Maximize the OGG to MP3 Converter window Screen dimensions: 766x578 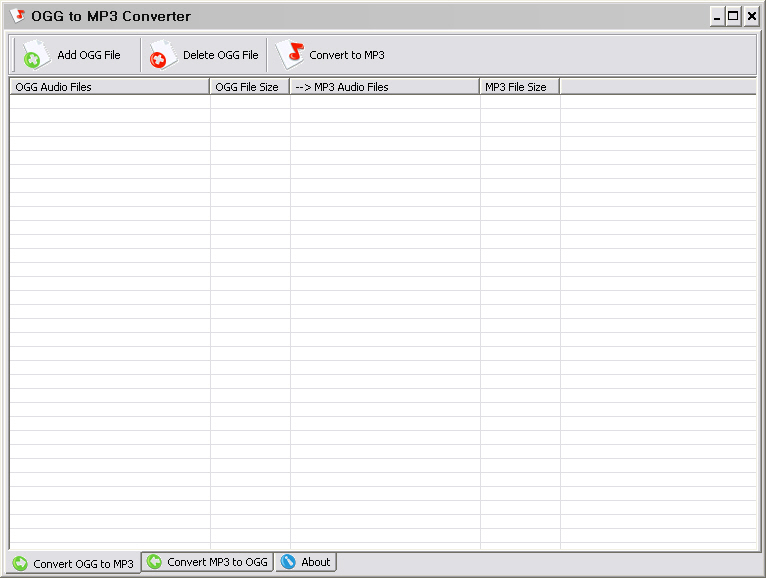coord(733,16)
